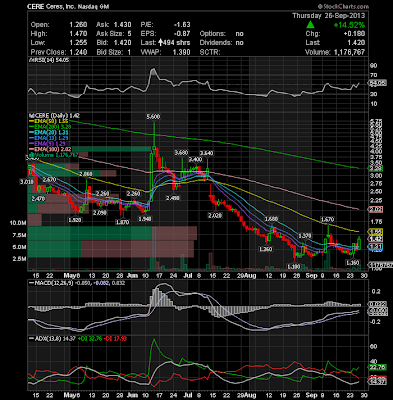Click the Chg value +0.180

click(x=355, y=34)
